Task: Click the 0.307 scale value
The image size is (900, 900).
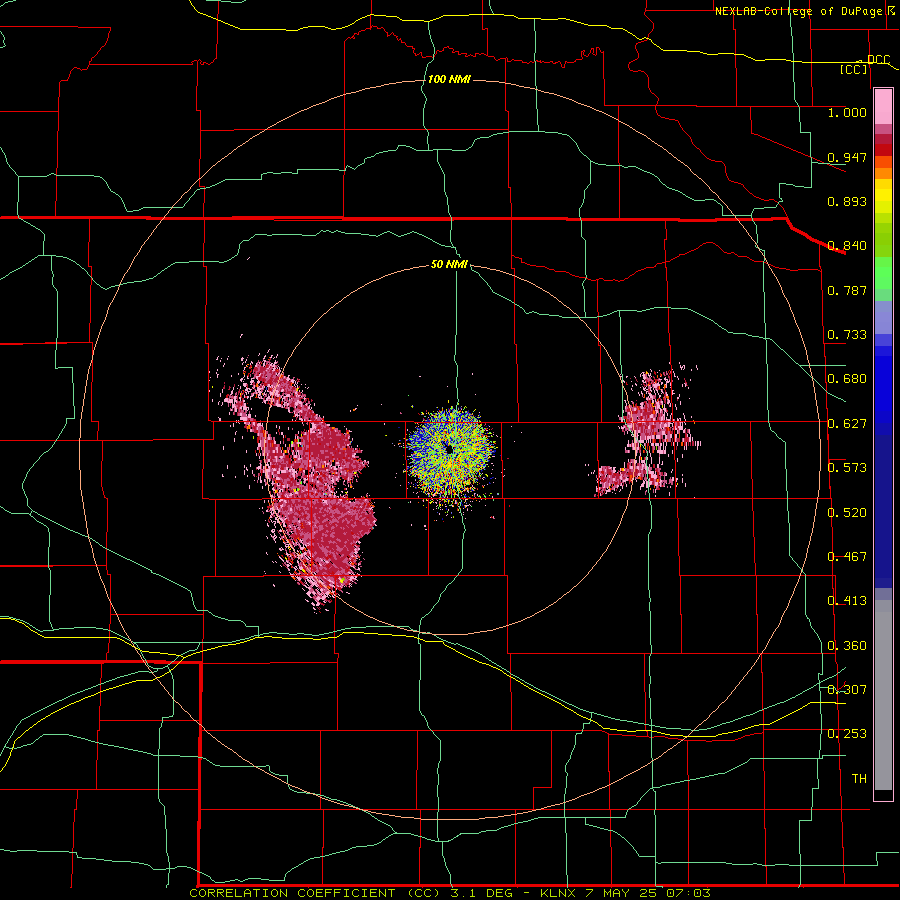Action: pyautogui.click(x=847, y=690)
